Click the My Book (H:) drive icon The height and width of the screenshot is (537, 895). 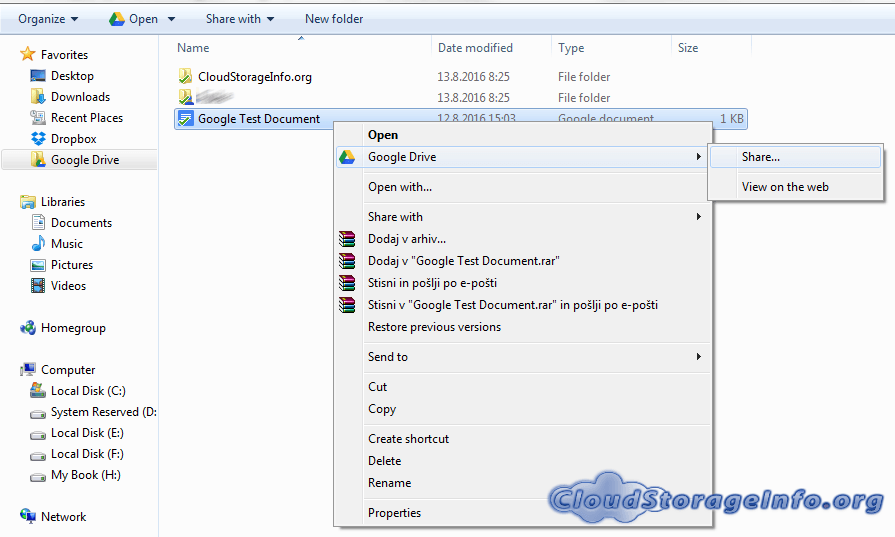[38, 477]
